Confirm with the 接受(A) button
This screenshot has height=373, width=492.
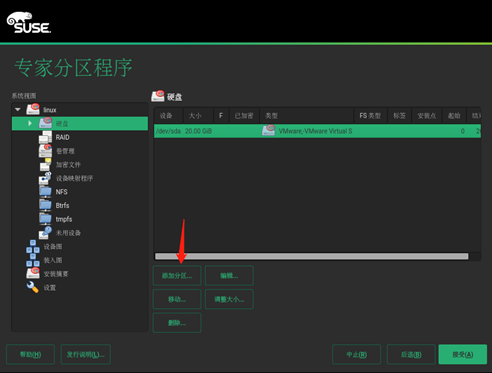(x=463, y=354)
